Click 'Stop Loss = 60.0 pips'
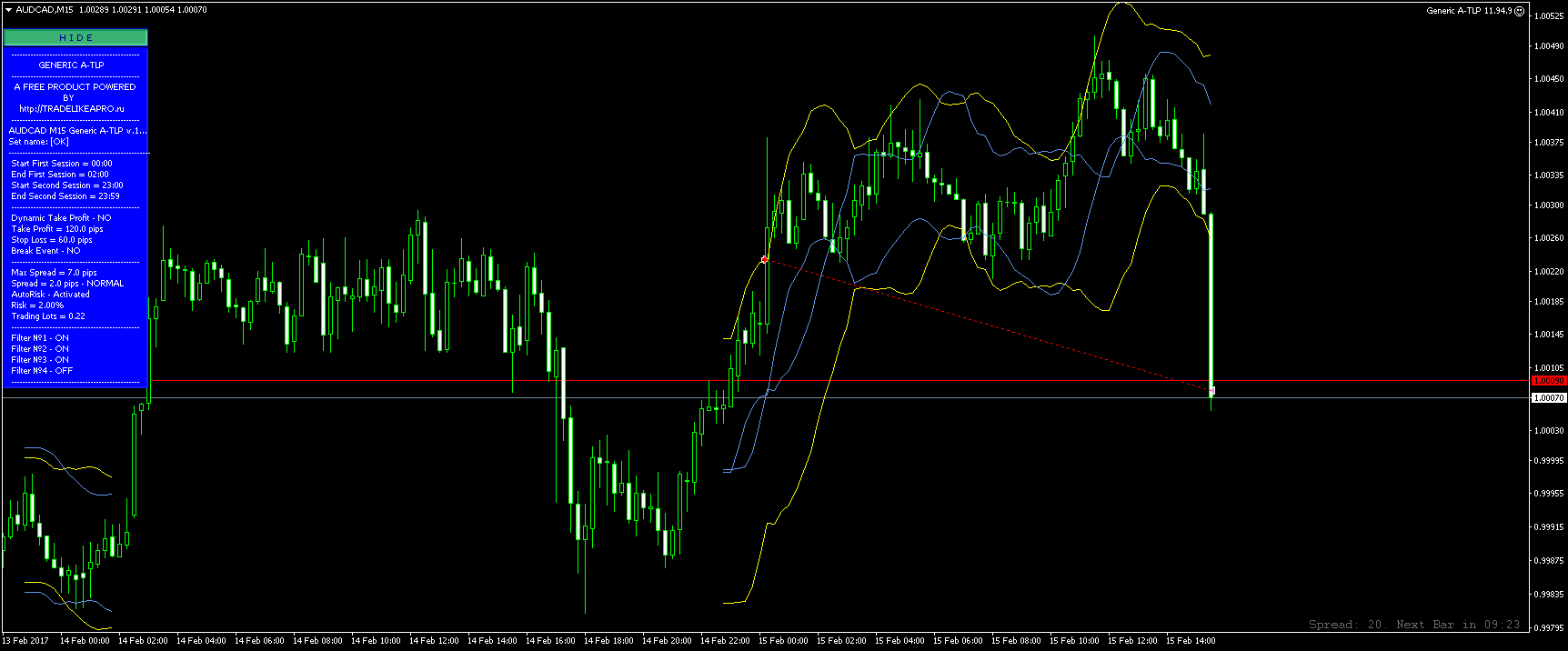 tap(52, 240)
